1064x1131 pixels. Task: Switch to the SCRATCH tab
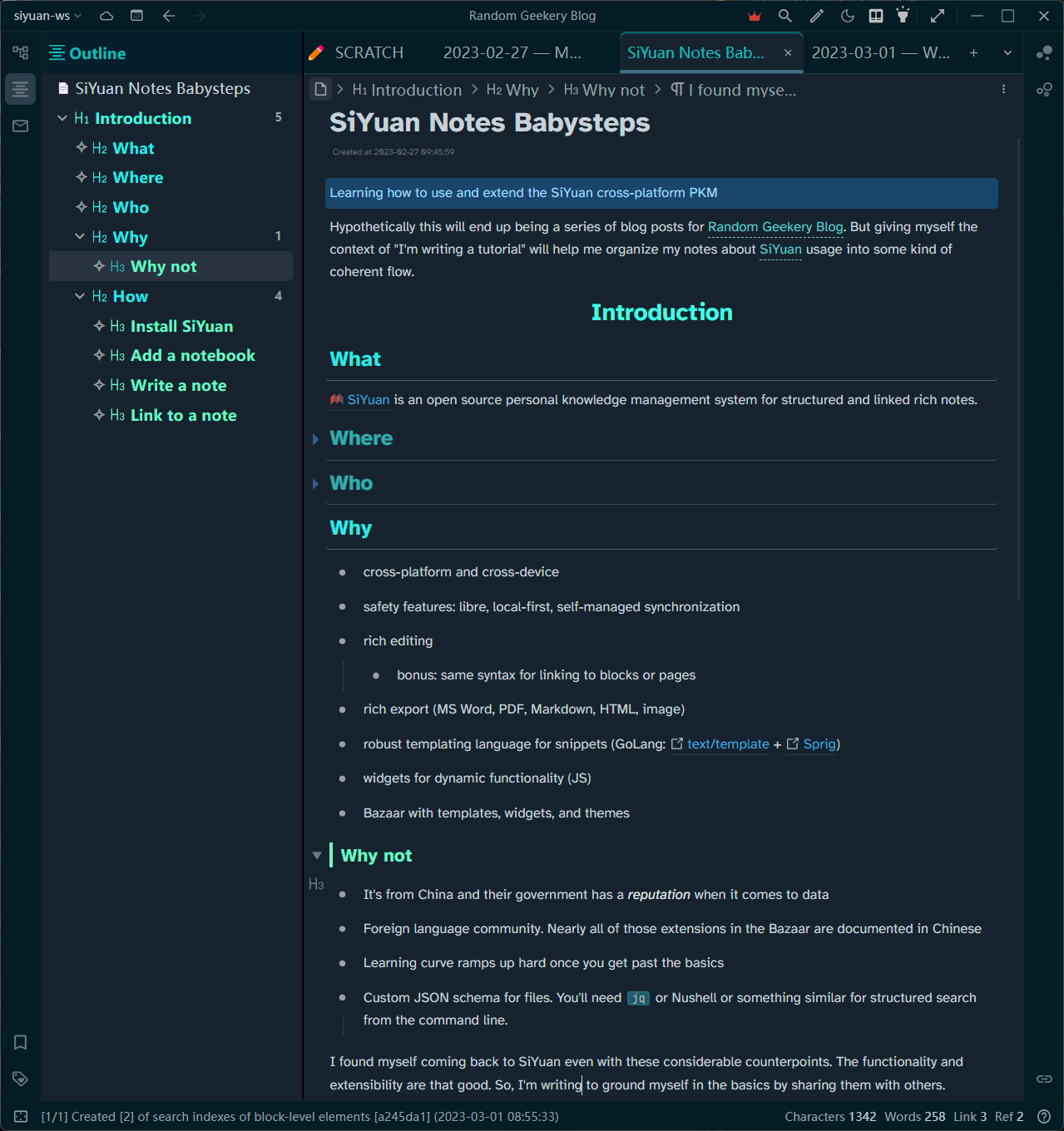(356, 52)
